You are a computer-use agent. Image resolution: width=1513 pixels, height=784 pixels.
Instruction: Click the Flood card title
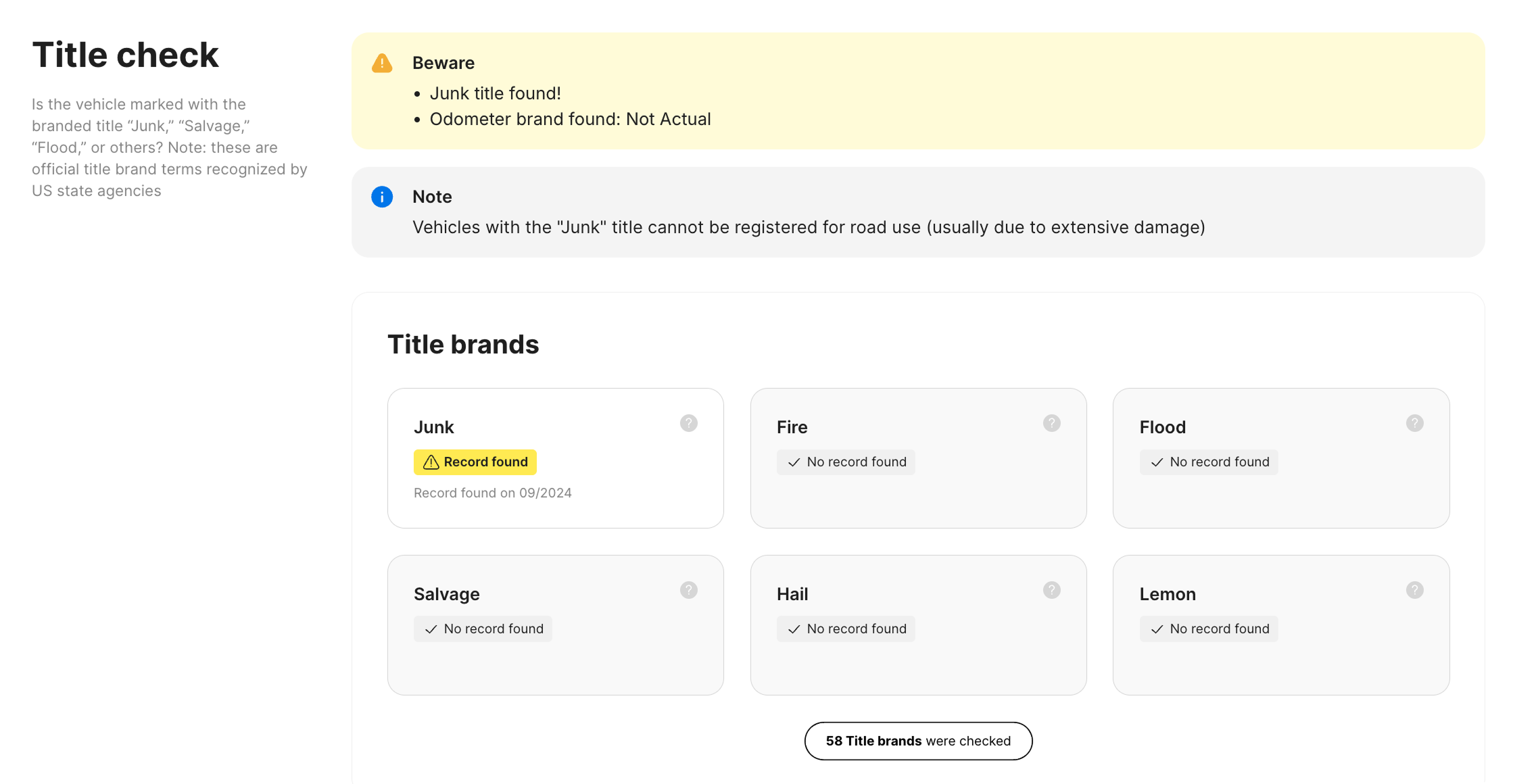(x=1162, y=427)
